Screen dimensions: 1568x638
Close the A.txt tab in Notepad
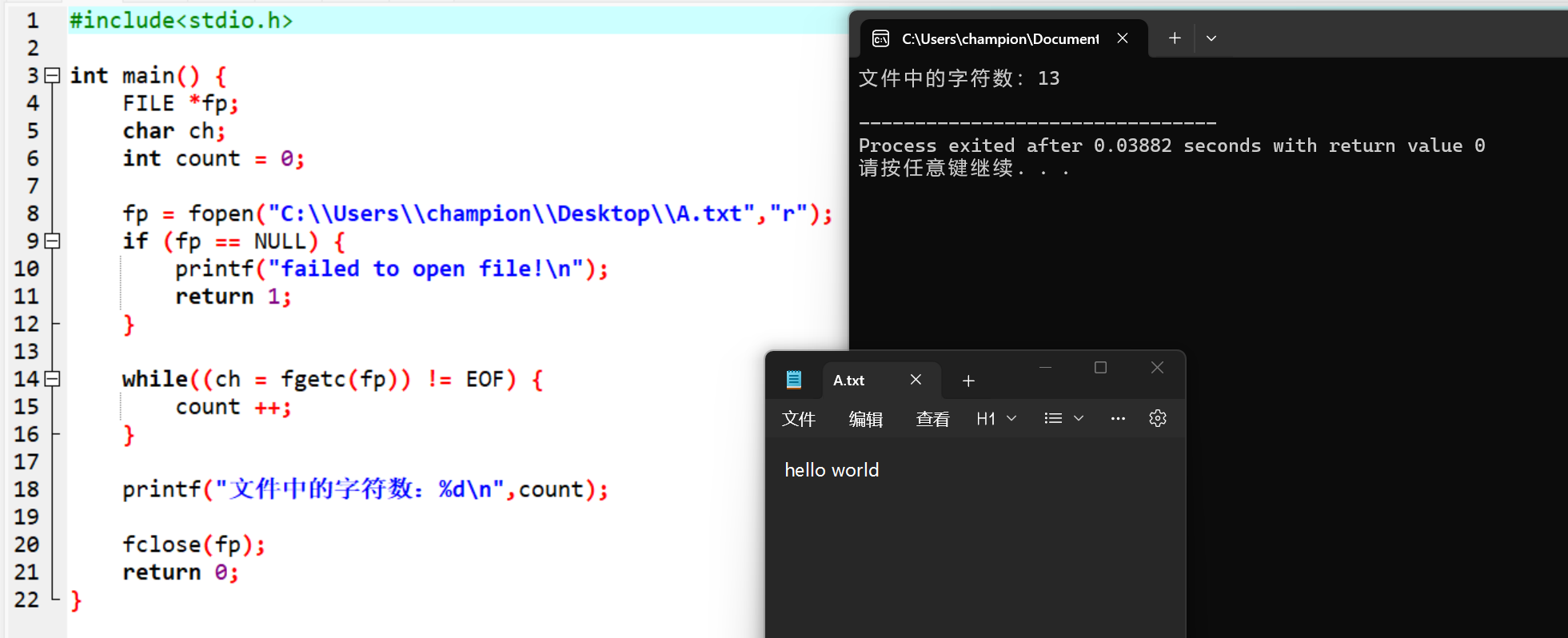tap(916, 380)
